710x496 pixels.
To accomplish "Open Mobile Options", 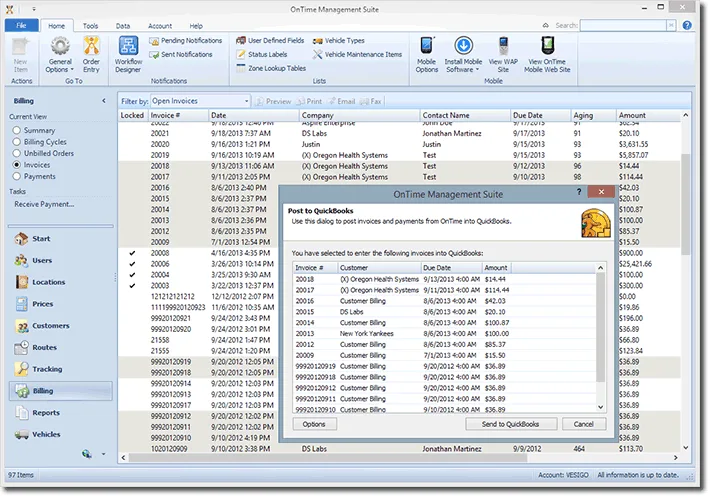I will pos(427,55).
